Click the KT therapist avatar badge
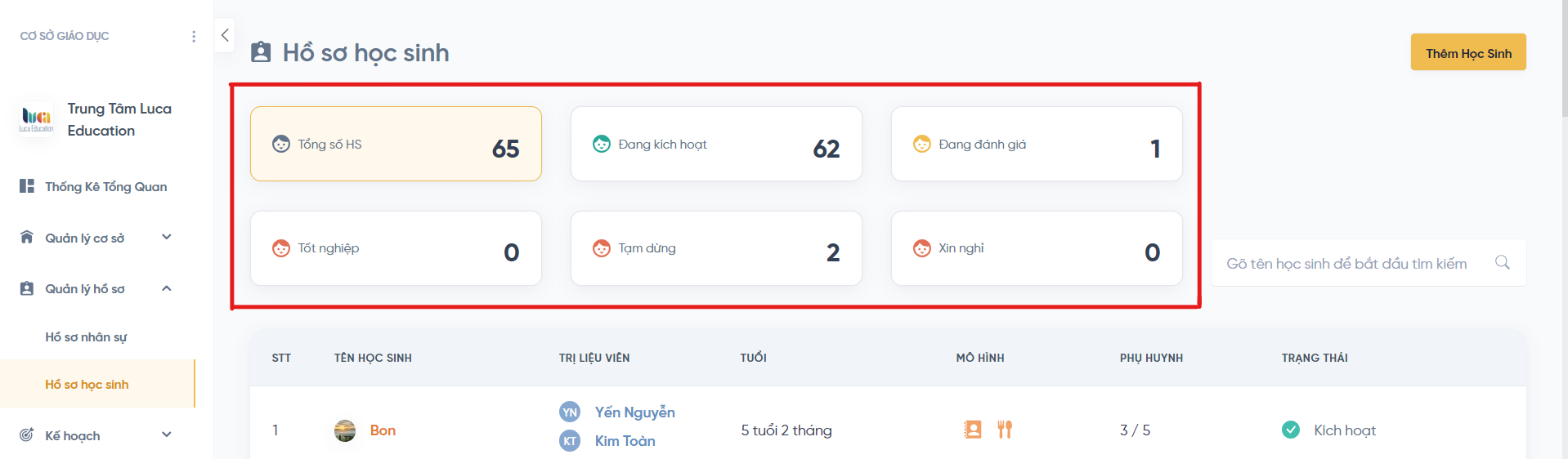The height and width of the screenshot is (459, 1568). (x=570, y=441)
